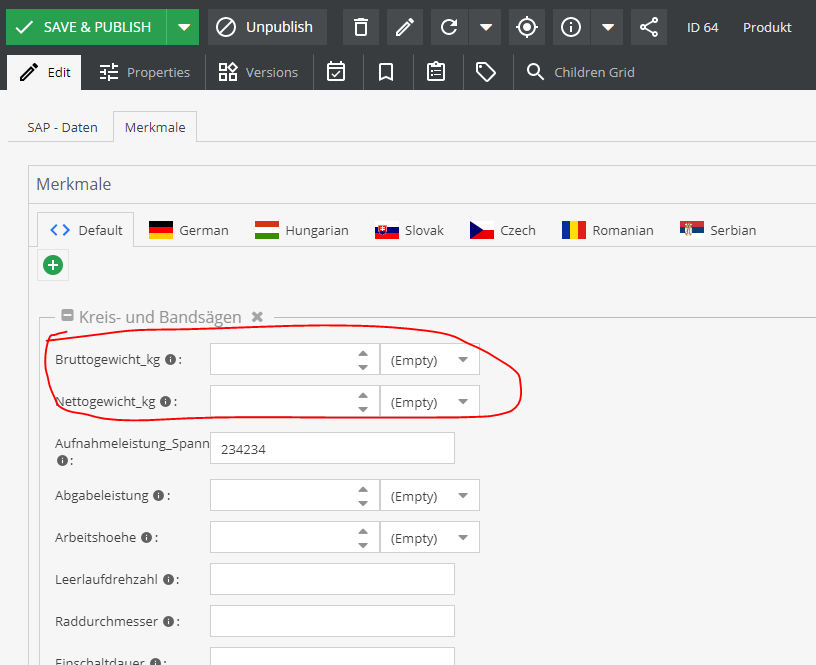Click the Abgabeleistung info icon

point(159,496)
